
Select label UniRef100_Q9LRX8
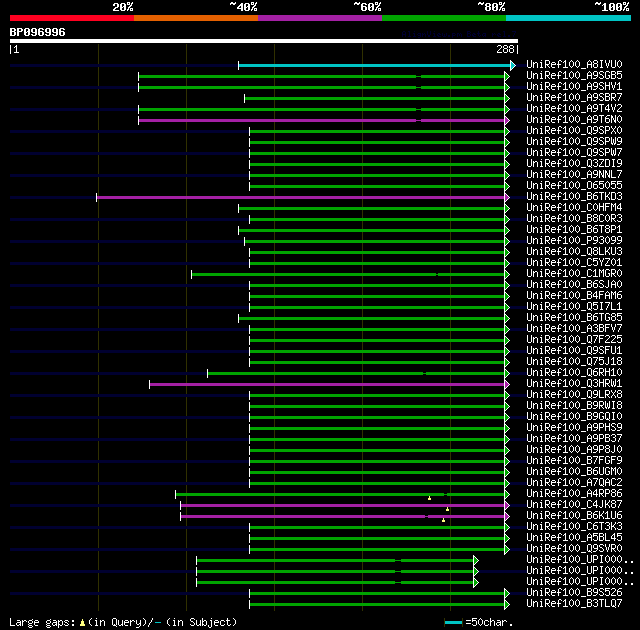(574, 395)
